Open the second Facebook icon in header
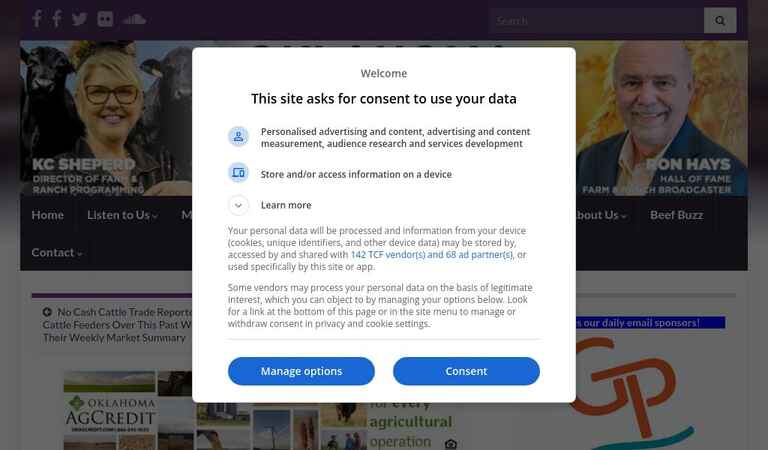 click(x=57, y=19)
